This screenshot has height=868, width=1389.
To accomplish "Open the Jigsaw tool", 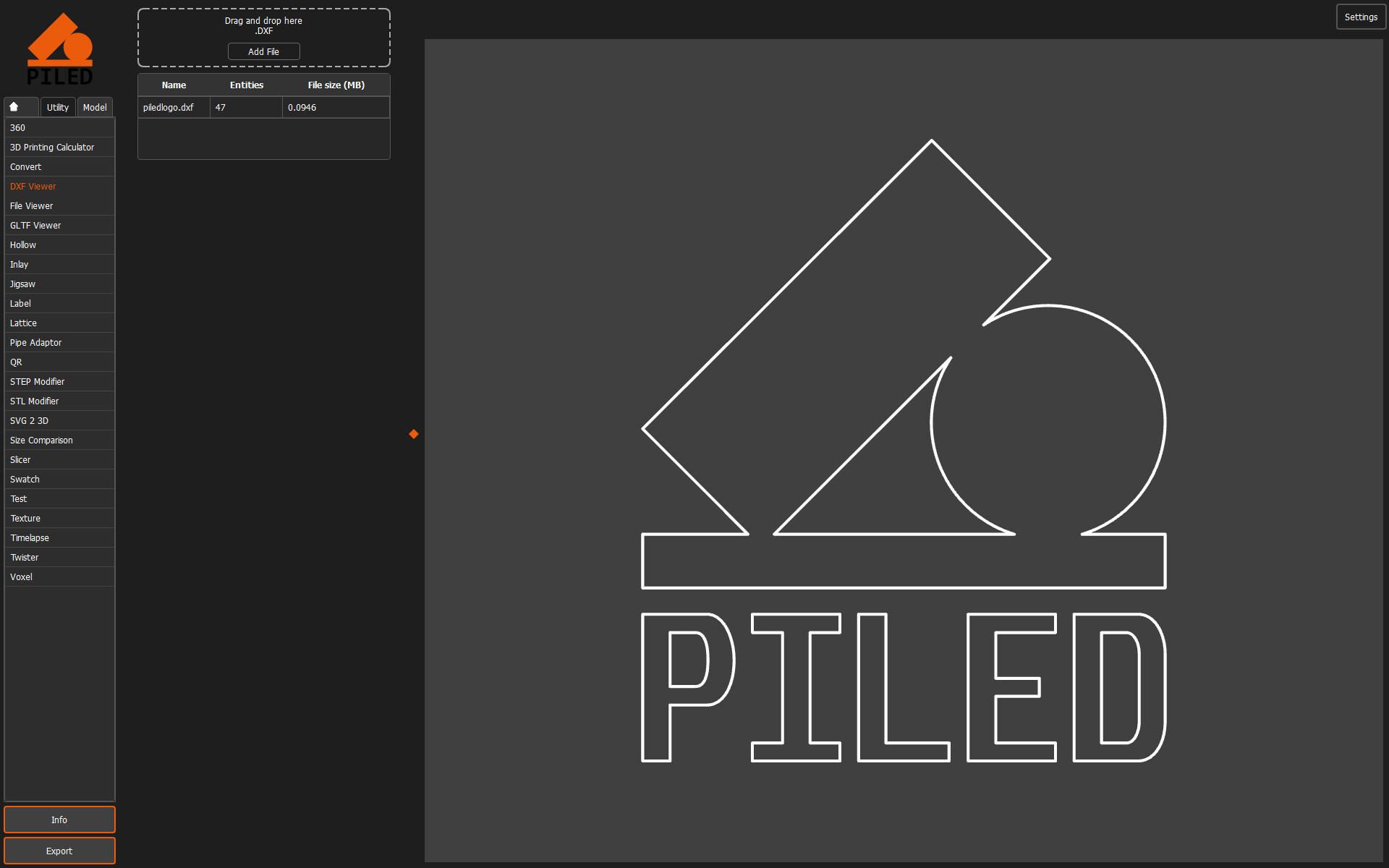I will [59, 284].
